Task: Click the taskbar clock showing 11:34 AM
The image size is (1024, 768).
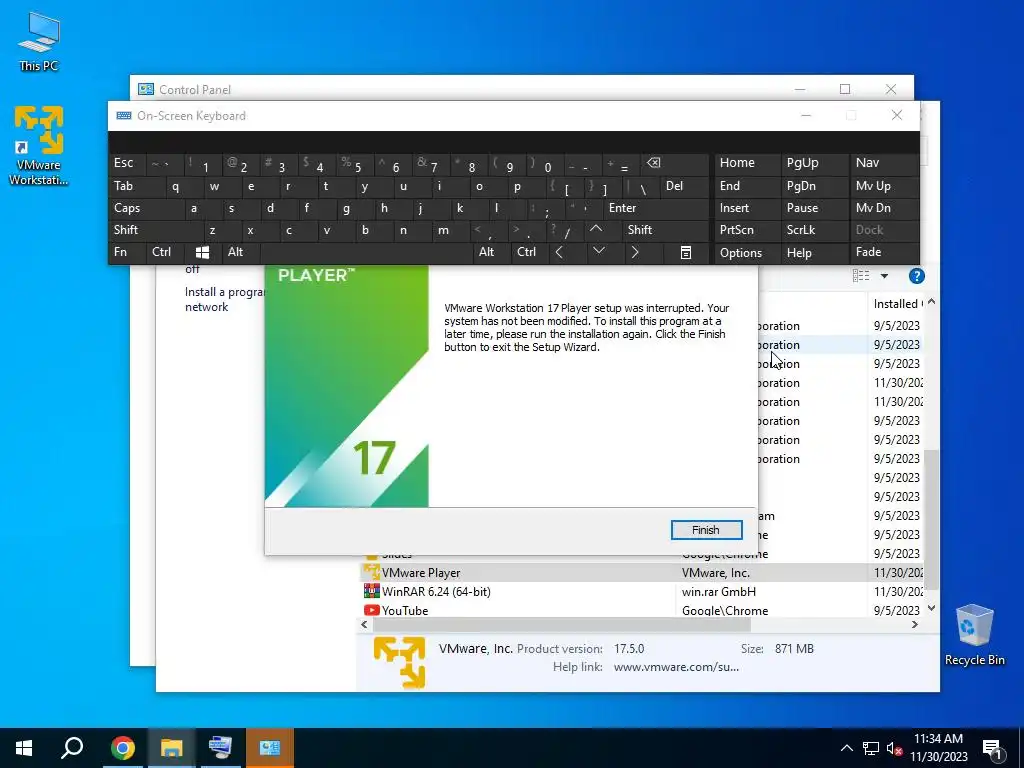Action: pos(938,748)
